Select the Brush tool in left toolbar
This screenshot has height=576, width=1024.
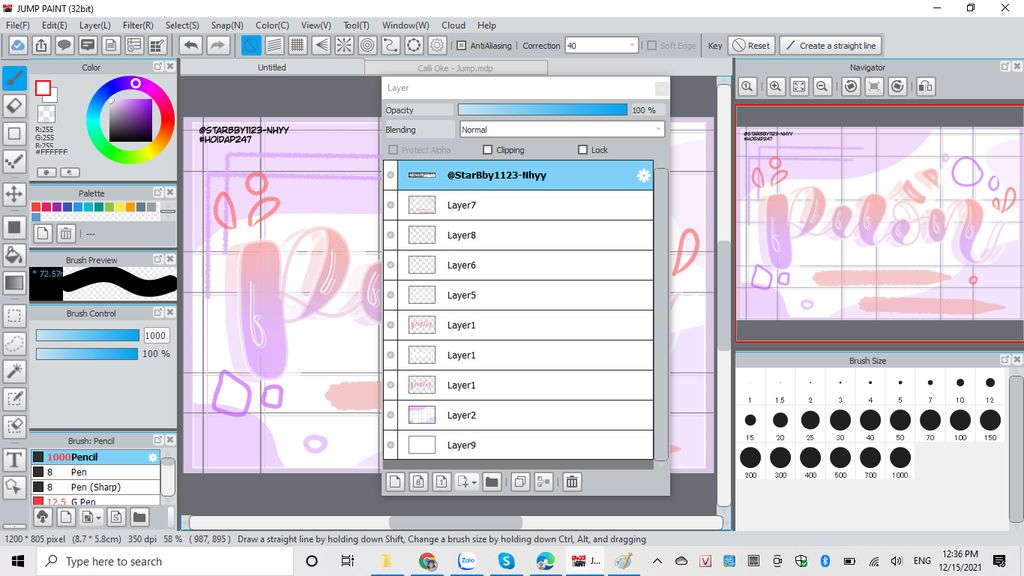(14, 79)
